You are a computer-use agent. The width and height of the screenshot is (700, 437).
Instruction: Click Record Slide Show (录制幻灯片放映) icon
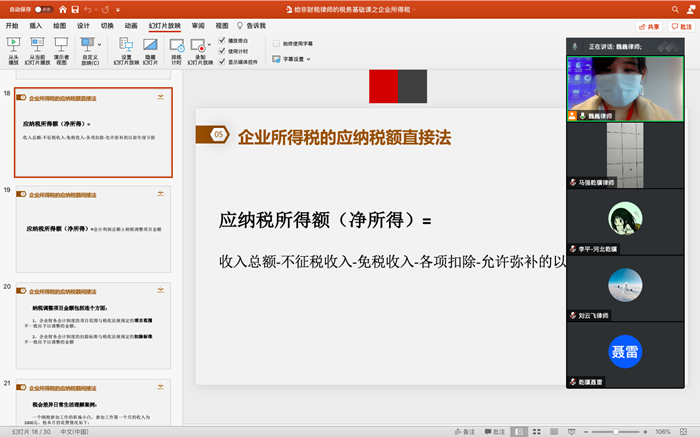pos(197,46)
